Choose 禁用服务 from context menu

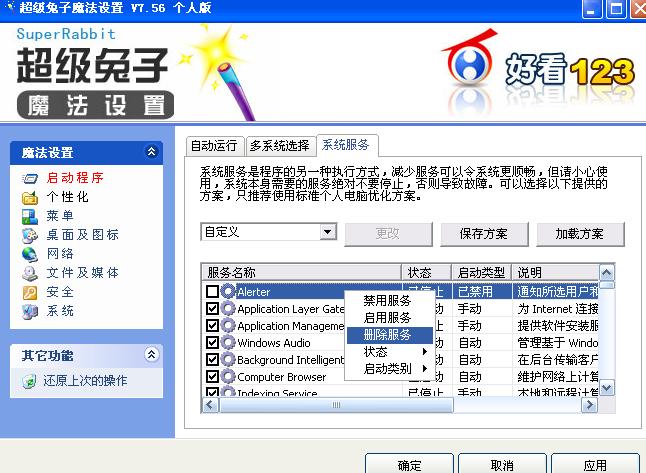(390, 301)
